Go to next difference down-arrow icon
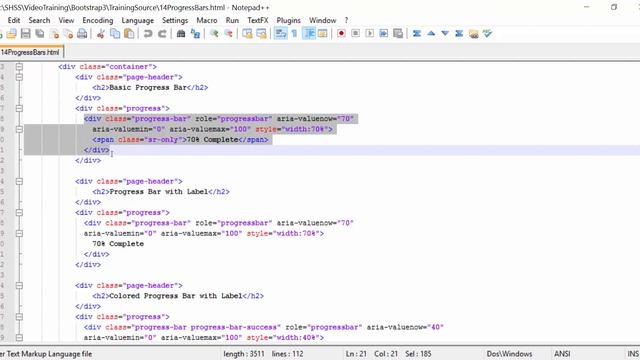Viewport: 640px width, 360px height. 445,33
